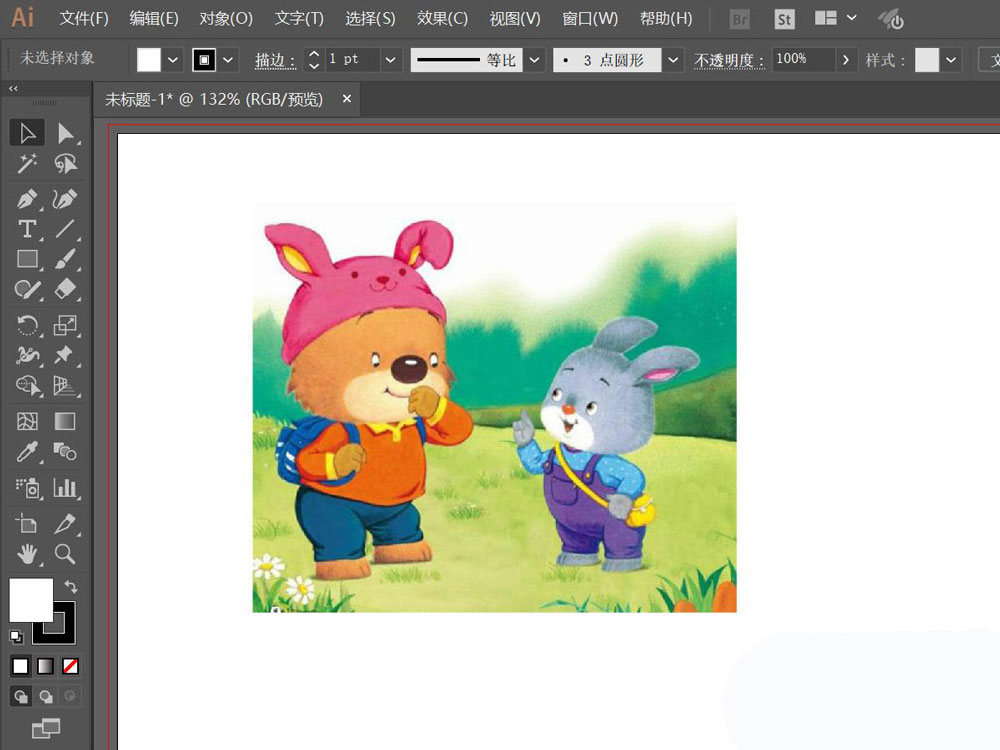The width and height of the screenshot is (1000, 750).
Task: Open the 文字(T) menu
Action: pyautogui.click(x=299, y=18)
